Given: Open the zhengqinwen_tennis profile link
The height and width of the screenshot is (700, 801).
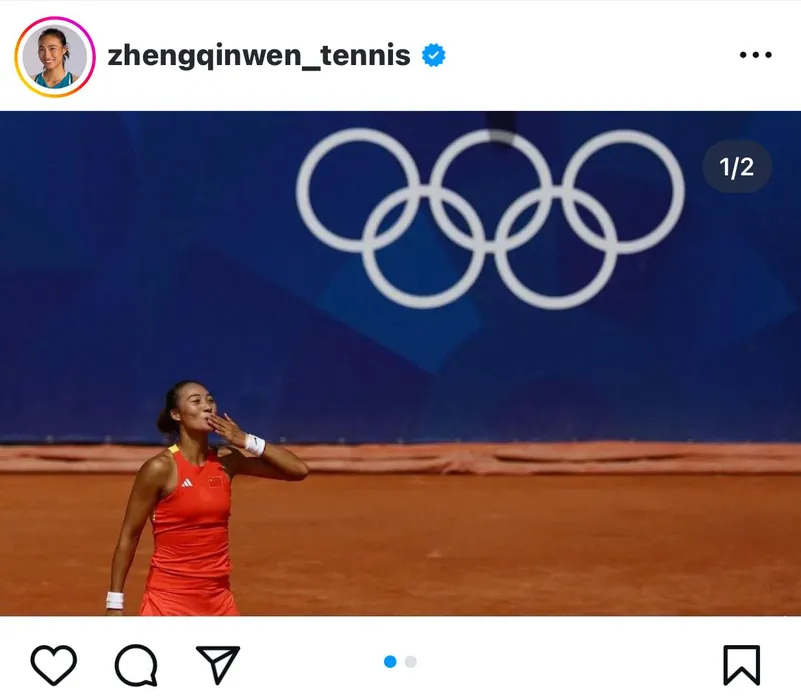Looking at the screenshot, I should click(x=259, y=55).
